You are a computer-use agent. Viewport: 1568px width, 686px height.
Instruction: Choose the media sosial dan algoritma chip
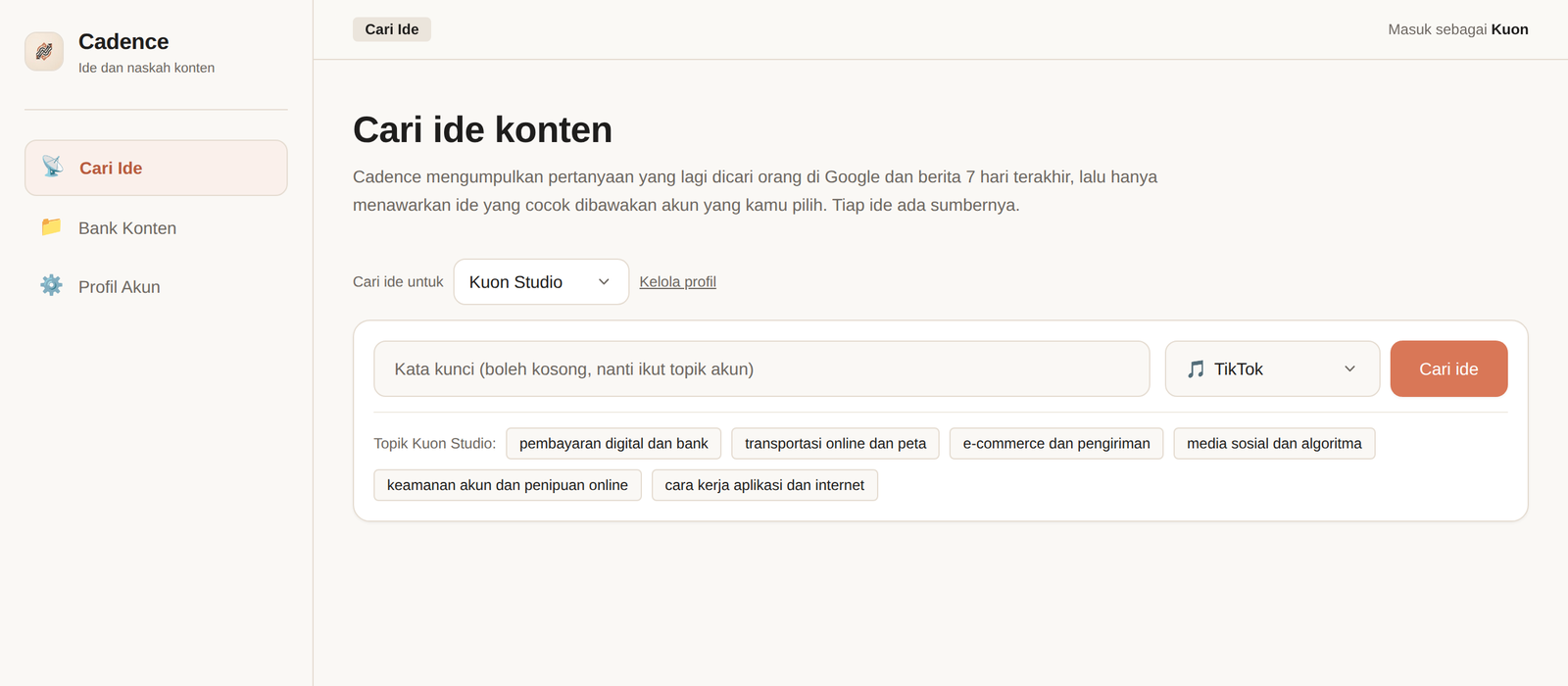coord(1274,443)
